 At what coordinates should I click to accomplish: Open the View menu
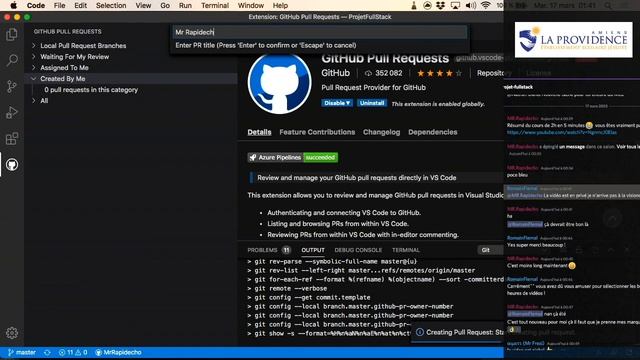[143, 5]
